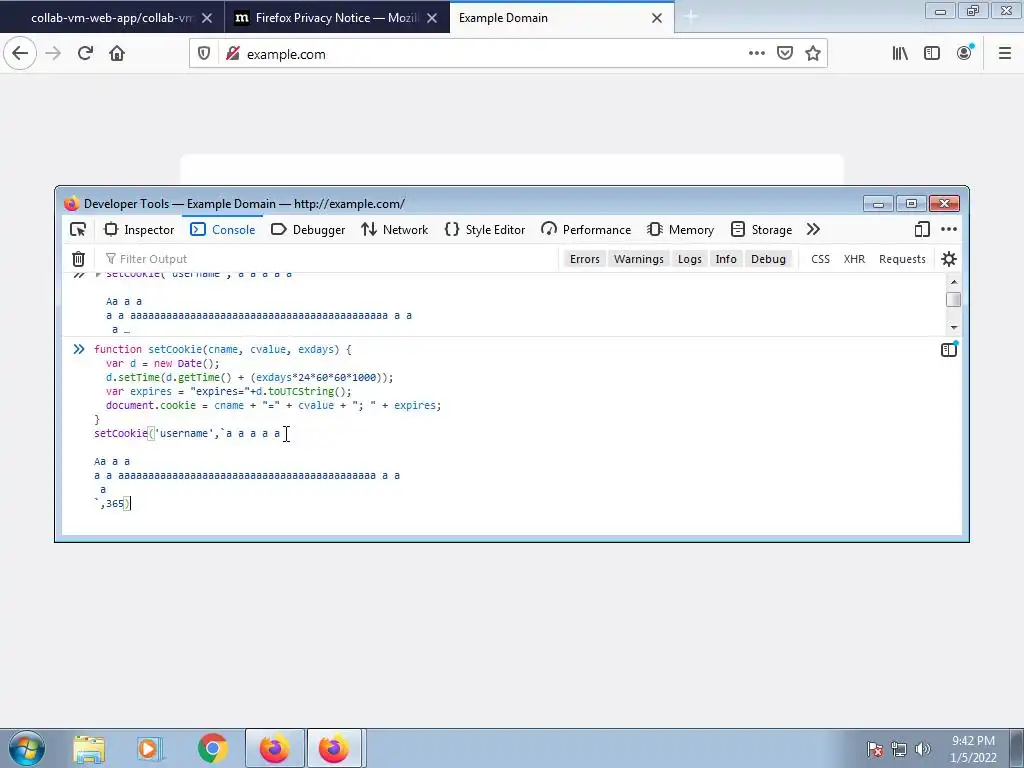Open DevTools customize ellipsis menu

pyautogui.click(x=949, y=229)
